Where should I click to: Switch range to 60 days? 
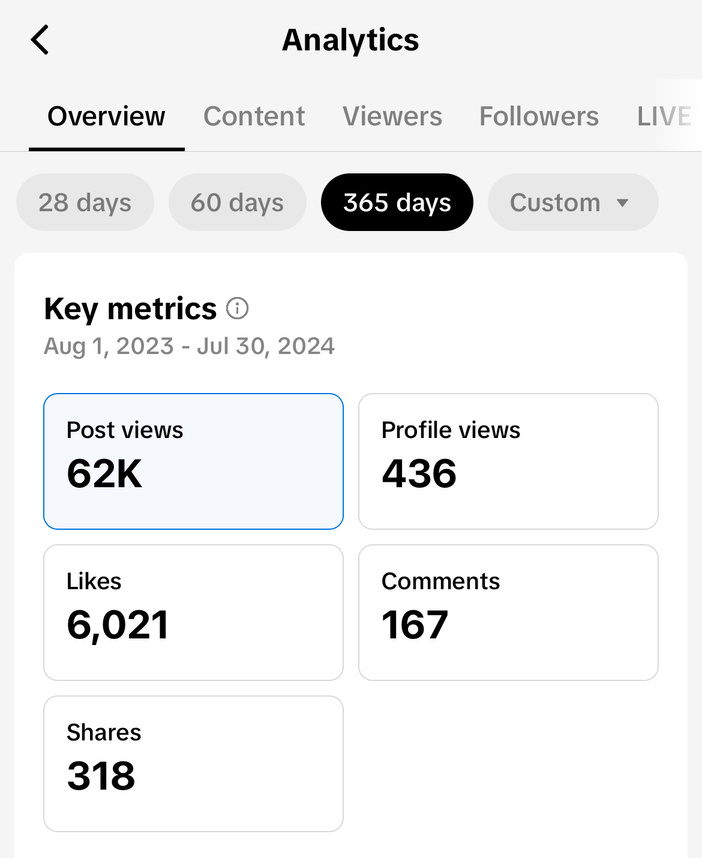[x=237, y=203]
